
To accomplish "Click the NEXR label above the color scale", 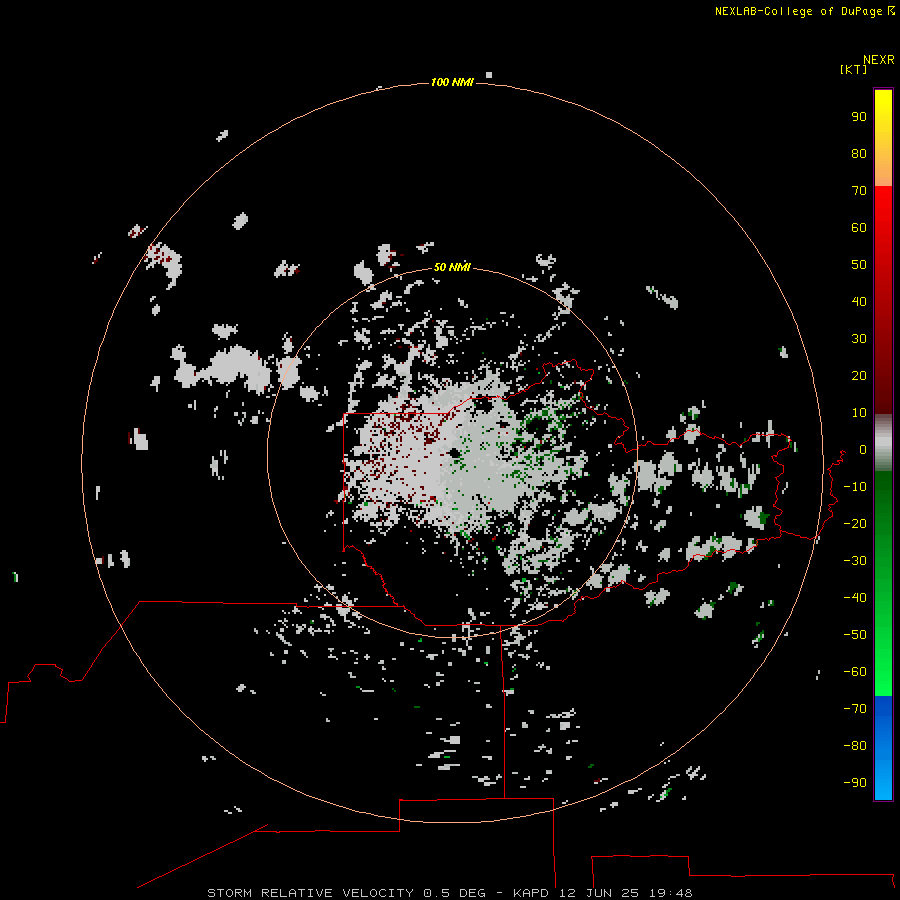I will [878, 59].
